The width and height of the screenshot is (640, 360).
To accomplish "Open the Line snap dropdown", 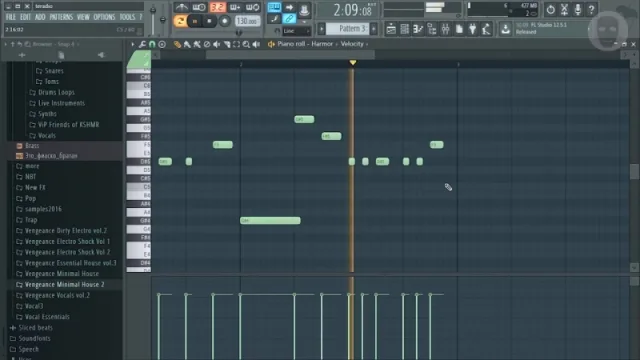I will [x=296, y=31].
